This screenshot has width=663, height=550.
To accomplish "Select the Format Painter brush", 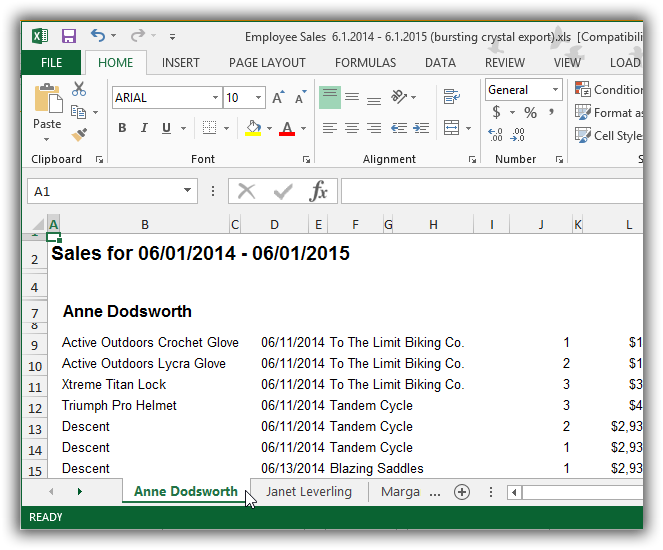I will pos(79,134).
